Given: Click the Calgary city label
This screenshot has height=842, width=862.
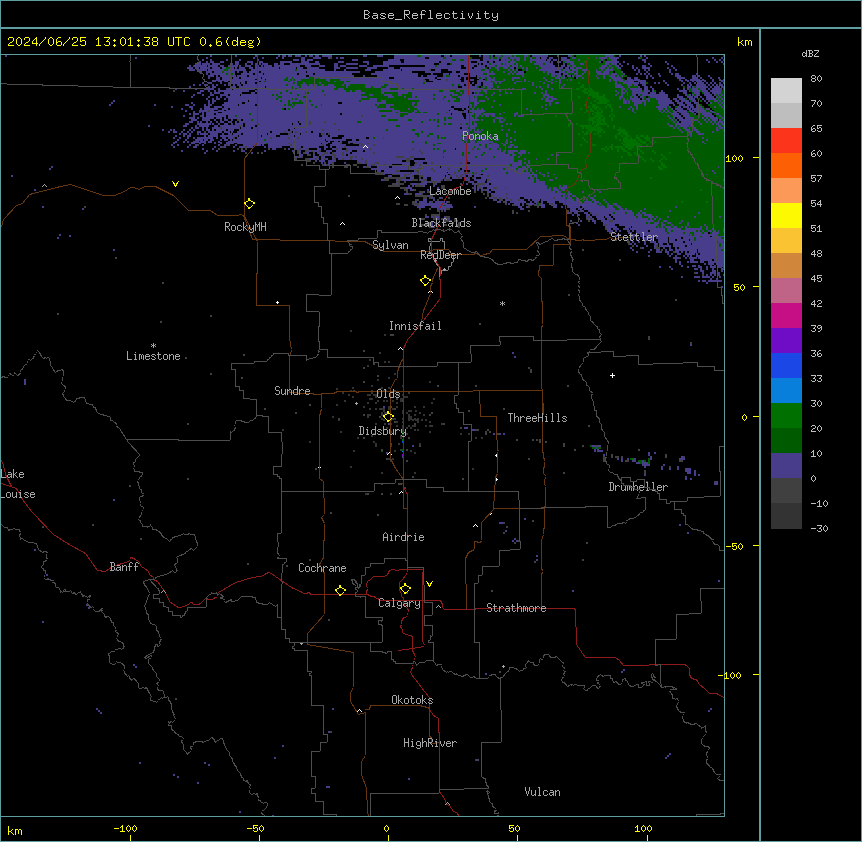Looking at the screenshot, I should click(399, 603).
